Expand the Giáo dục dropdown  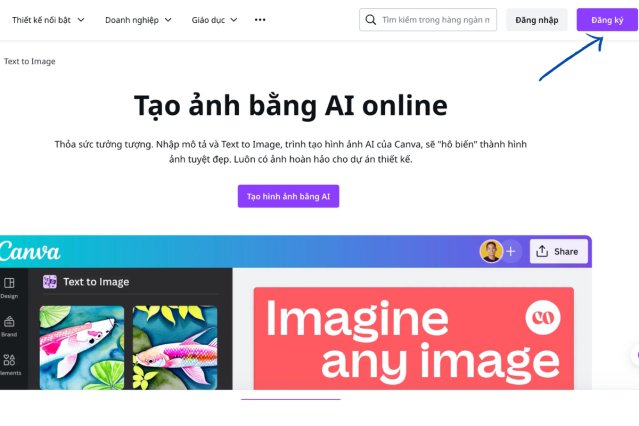[214, 20]
